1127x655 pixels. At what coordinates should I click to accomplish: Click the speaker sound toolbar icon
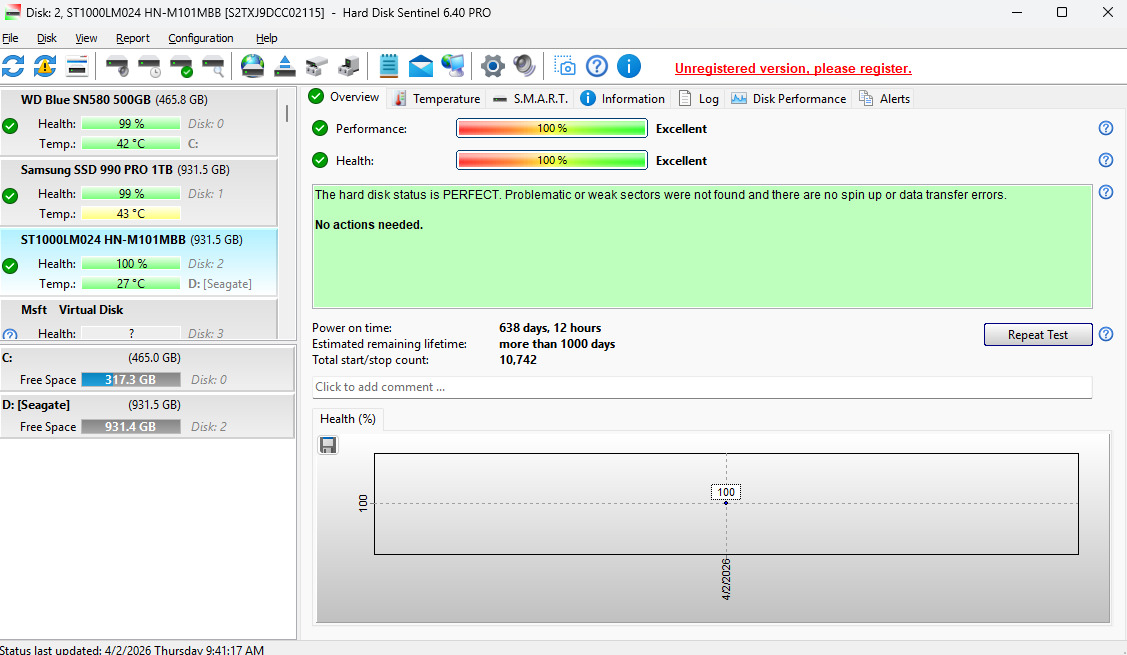(x=525, y=66)
